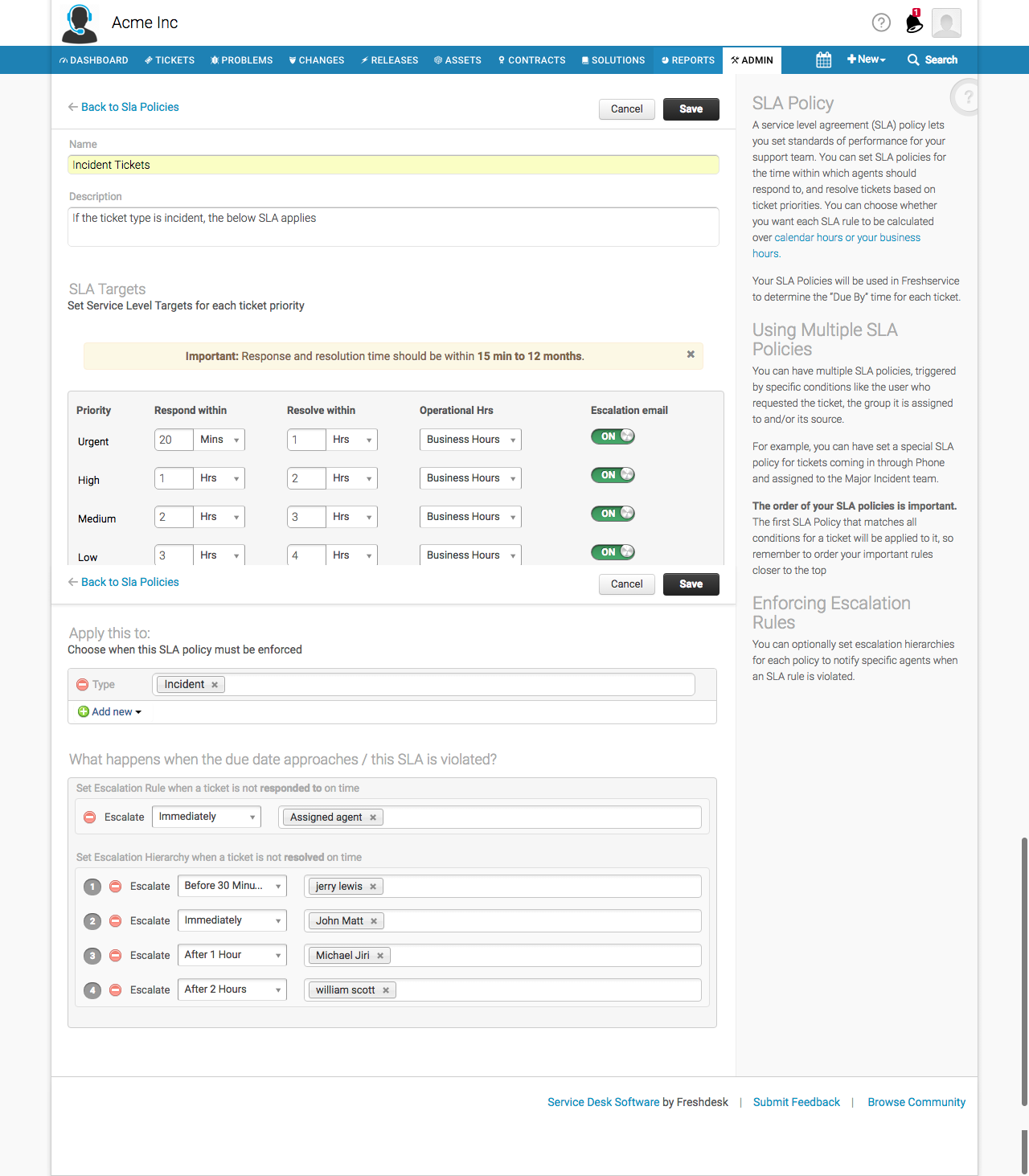Image resolution: width=1029 pixels, height=1176 pixels.
Task: Follow the Back to Sla Policies link
Action: click(129, 107)
